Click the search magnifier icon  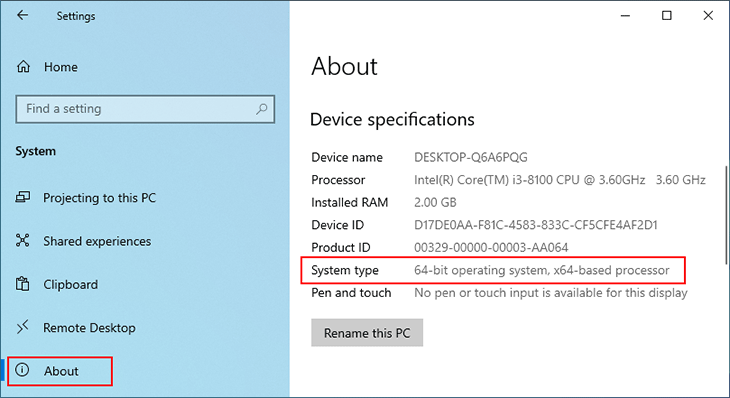(x=262, y=109)
